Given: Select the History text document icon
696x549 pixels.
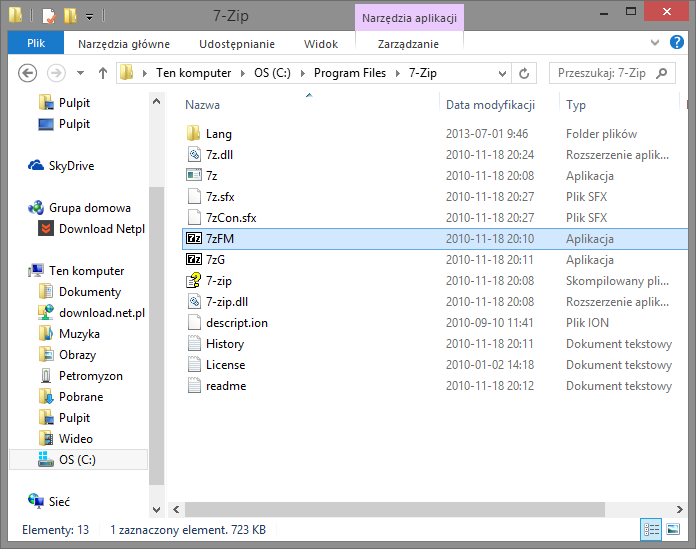Looking at the screenshot, I should click(x=194, y=344).
